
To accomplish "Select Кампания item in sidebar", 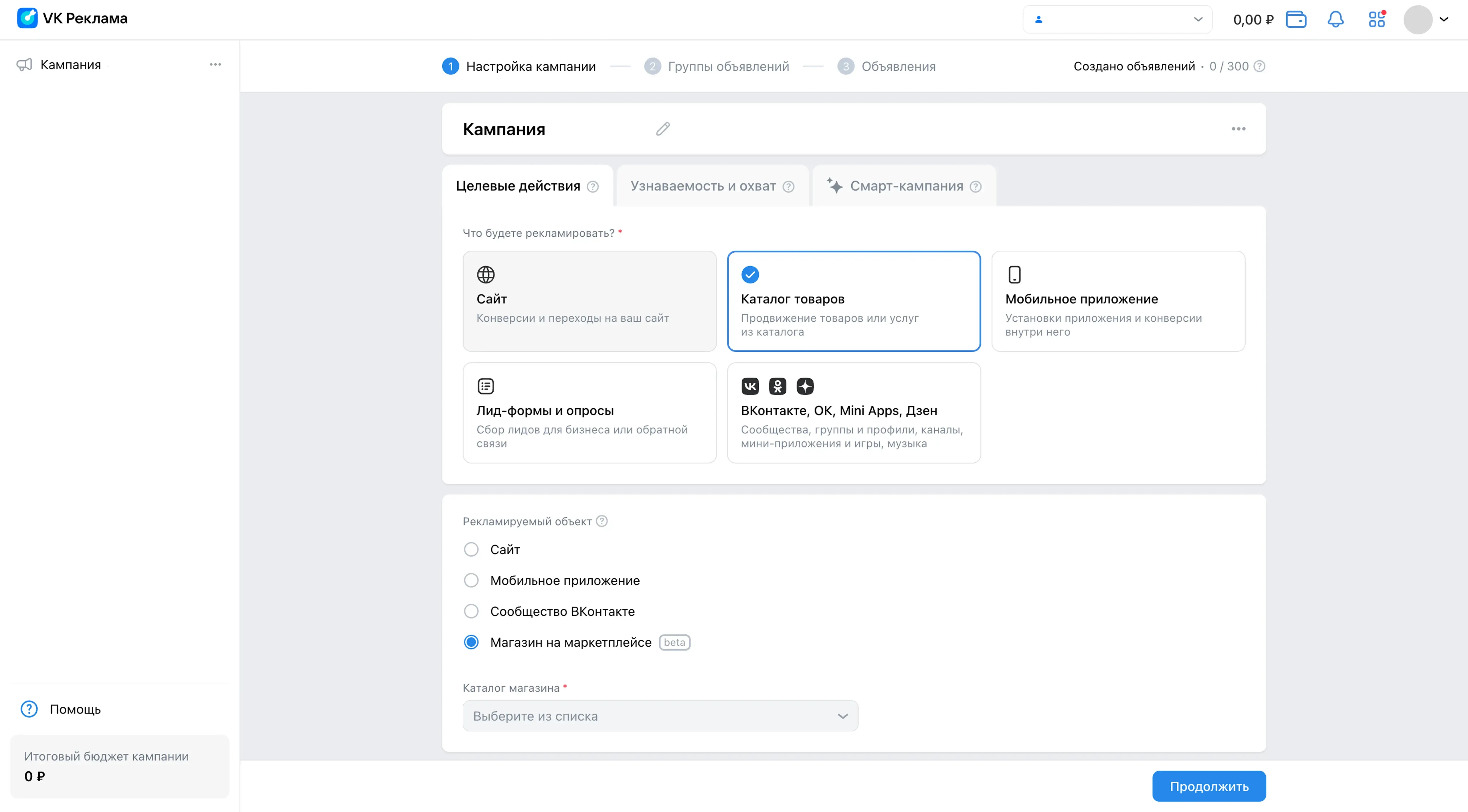I will pos(71,64).
